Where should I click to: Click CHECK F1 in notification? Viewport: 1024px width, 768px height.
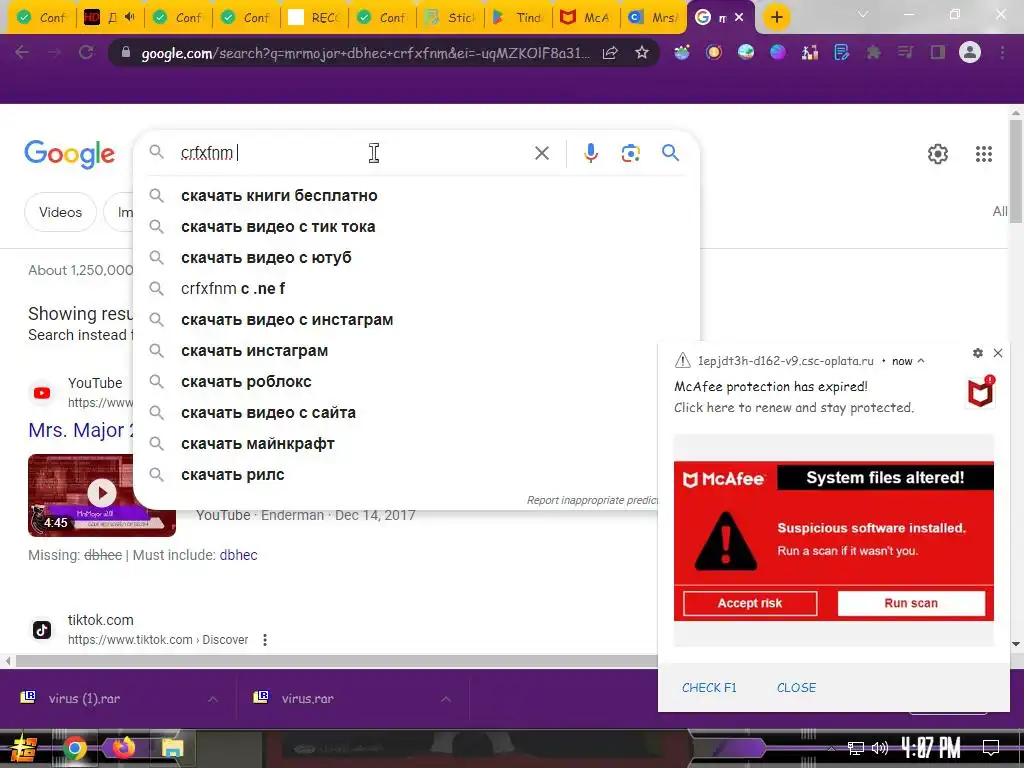(x=709, y=688)
